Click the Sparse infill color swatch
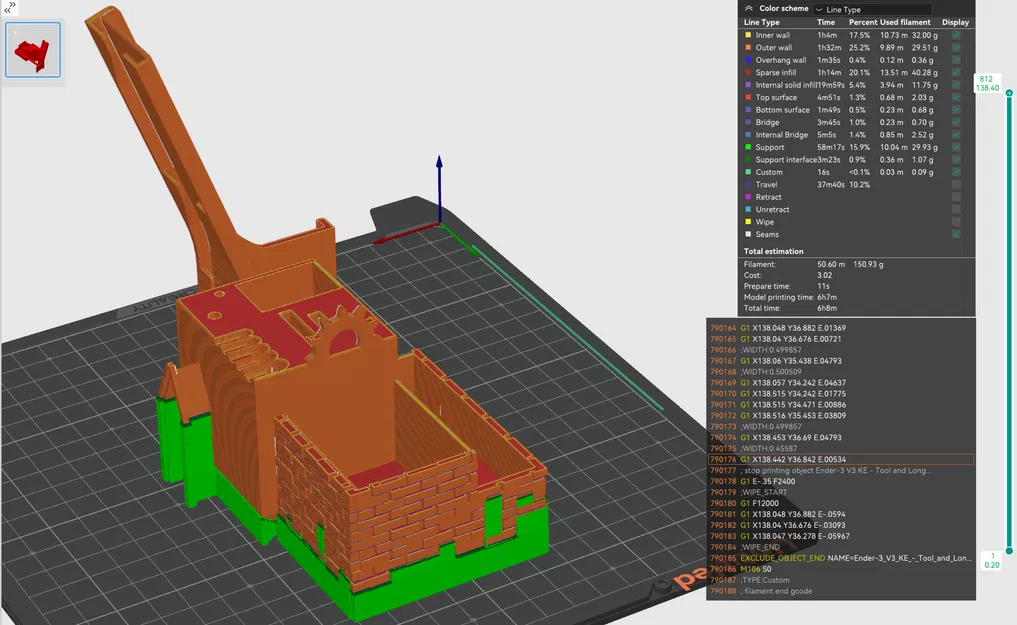The width and height of the screenshot is (1017, 625). pos(747,72)
